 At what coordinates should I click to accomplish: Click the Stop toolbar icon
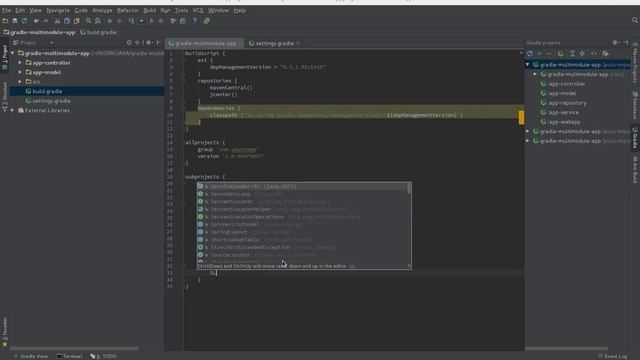click(161, 21)
